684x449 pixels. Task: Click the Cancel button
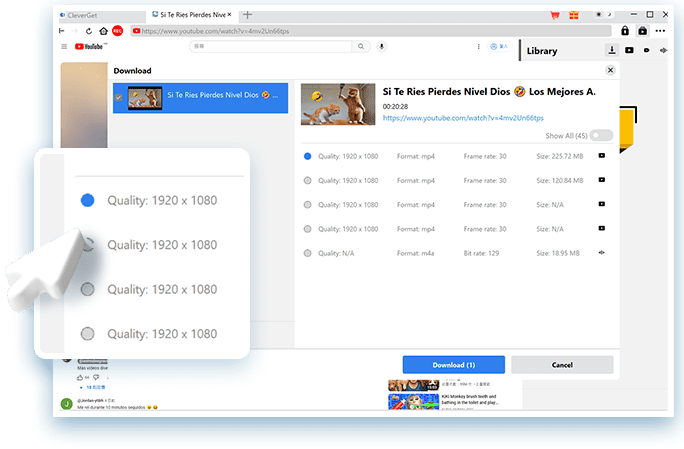pos(562,365)
